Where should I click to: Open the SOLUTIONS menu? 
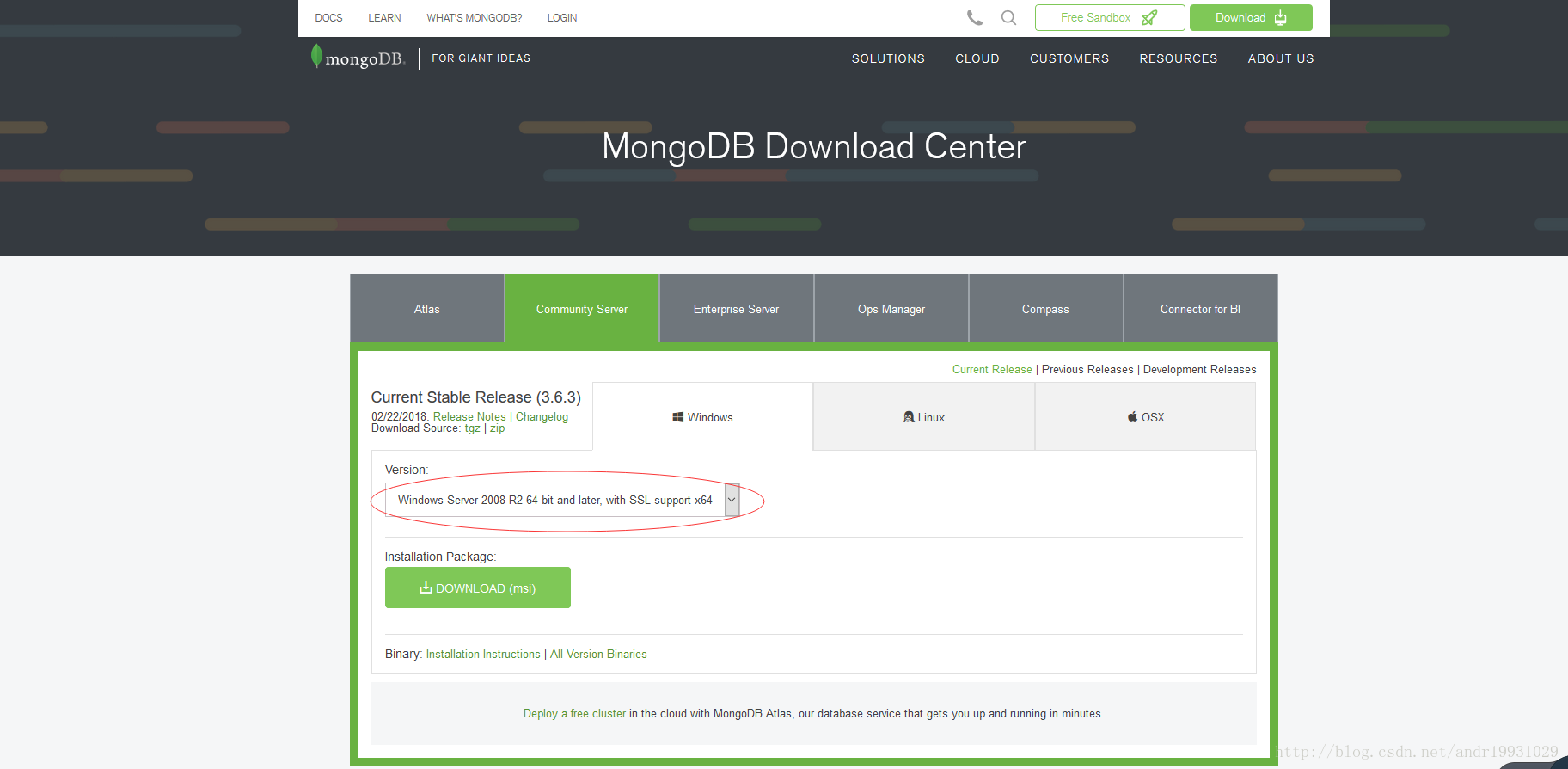(888, 58)
